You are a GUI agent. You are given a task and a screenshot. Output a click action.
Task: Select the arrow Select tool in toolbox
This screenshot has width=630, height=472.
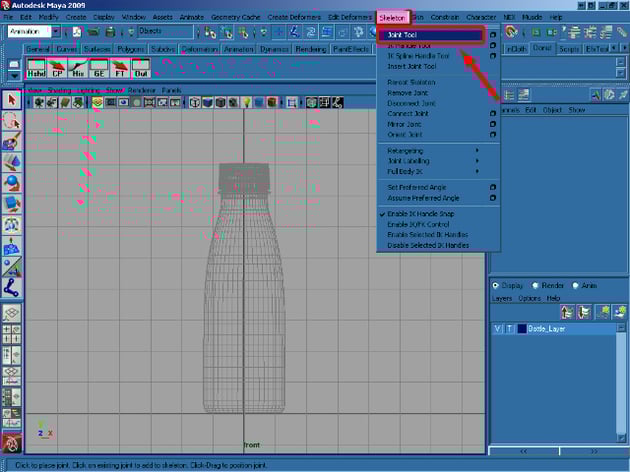point(12,99)
